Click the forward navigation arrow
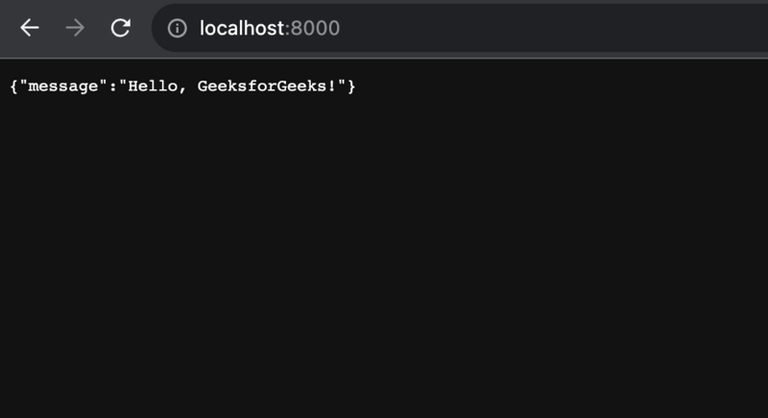768x418 pixels. (x=75, y=28)
